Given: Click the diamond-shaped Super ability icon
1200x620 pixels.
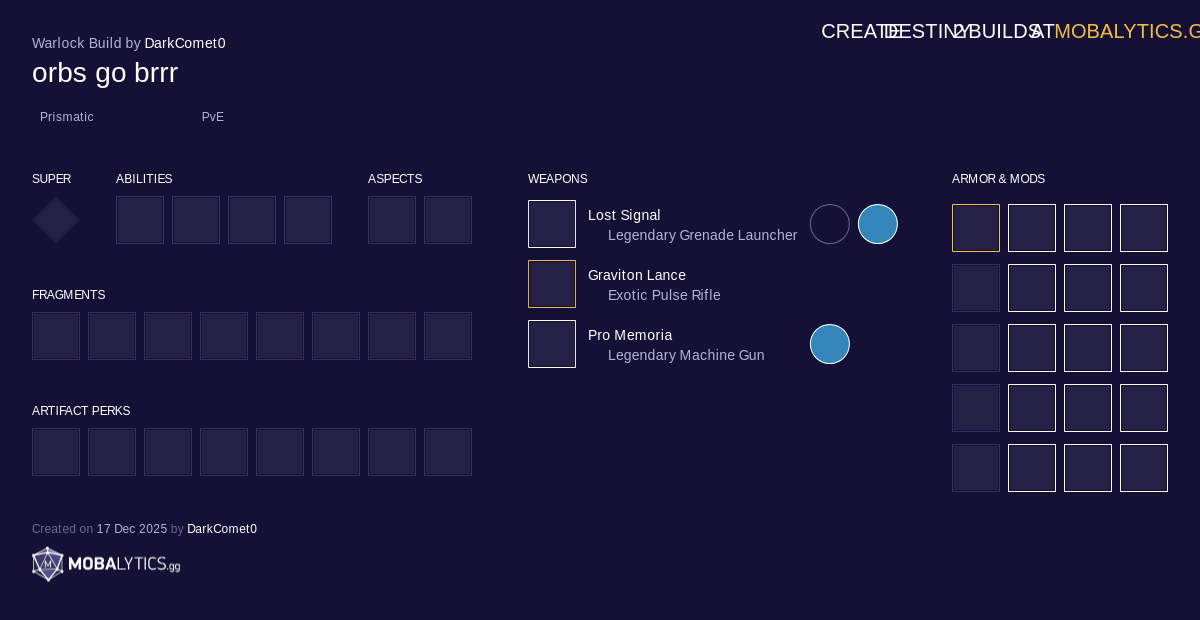Looking at the screenshot, I should point(56,220).
